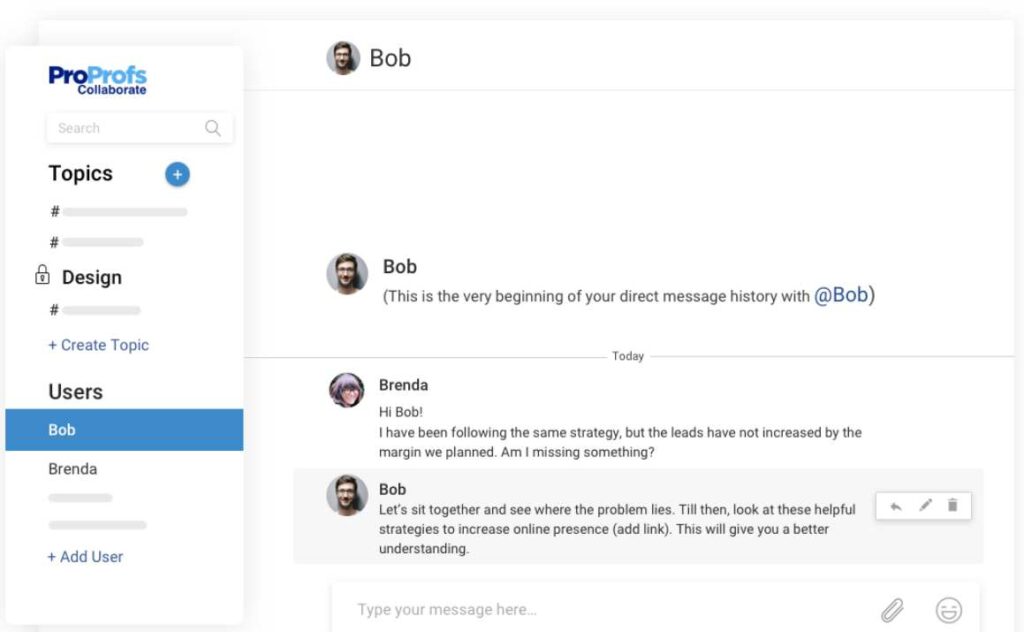Click the add topic plus icon

pyautogui.click(x=177, y=175)
